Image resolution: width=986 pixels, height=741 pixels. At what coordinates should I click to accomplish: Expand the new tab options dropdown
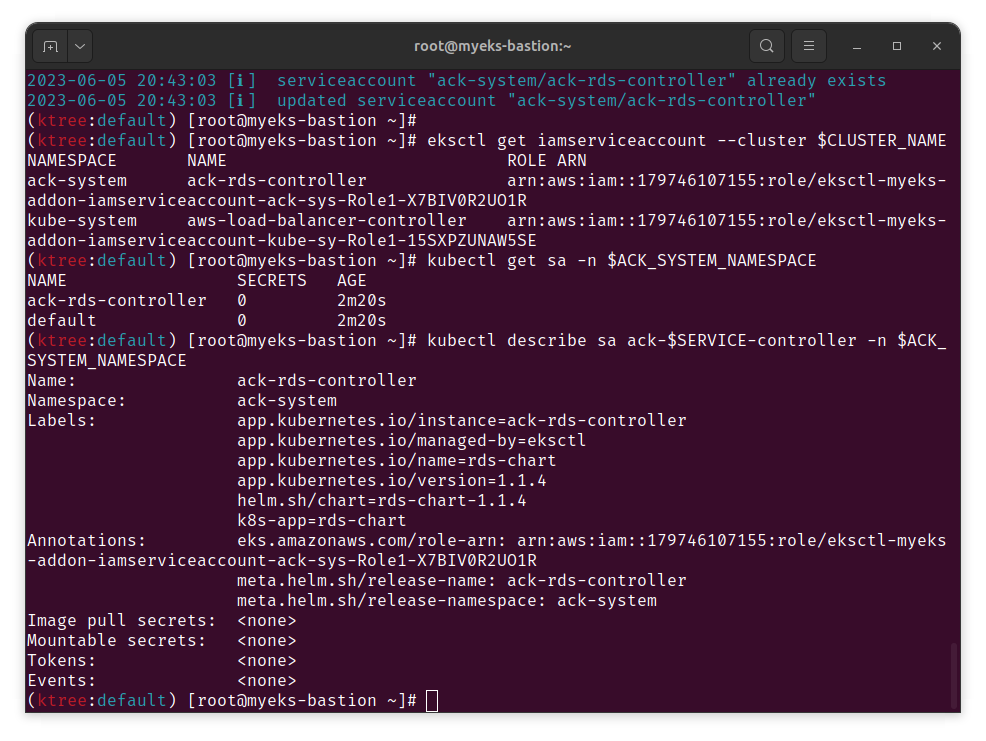pyautogui.click(x=80, y=47)
